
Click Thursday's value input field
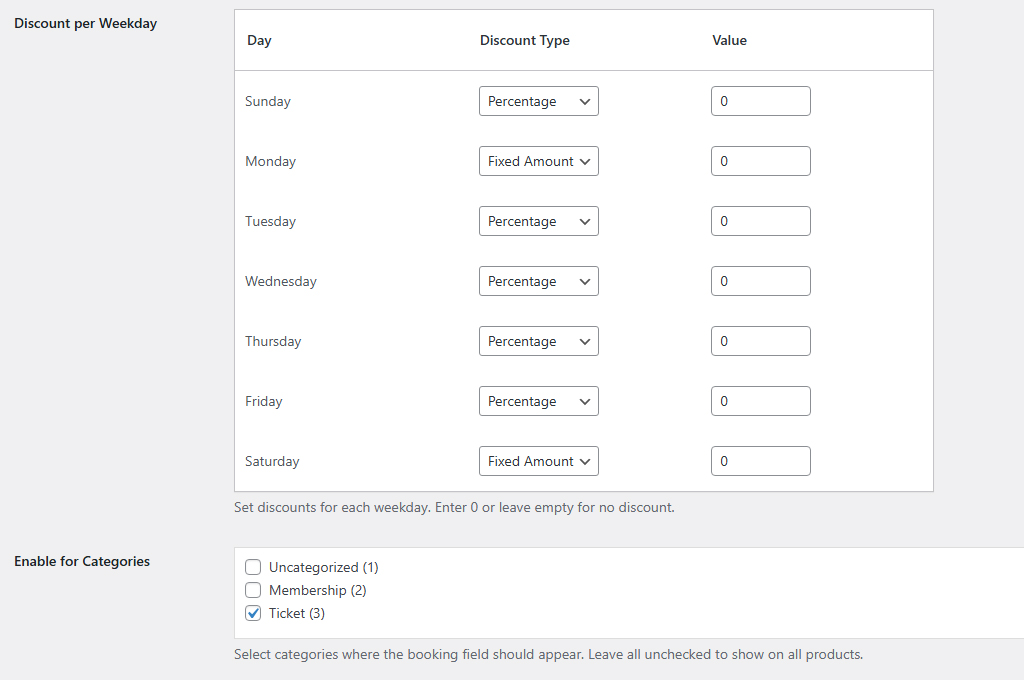pyautogui.click(x=760, y=341)
